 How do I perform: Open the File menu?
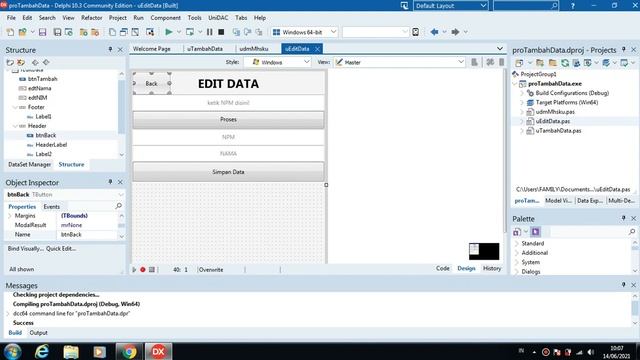coord(11,18)
